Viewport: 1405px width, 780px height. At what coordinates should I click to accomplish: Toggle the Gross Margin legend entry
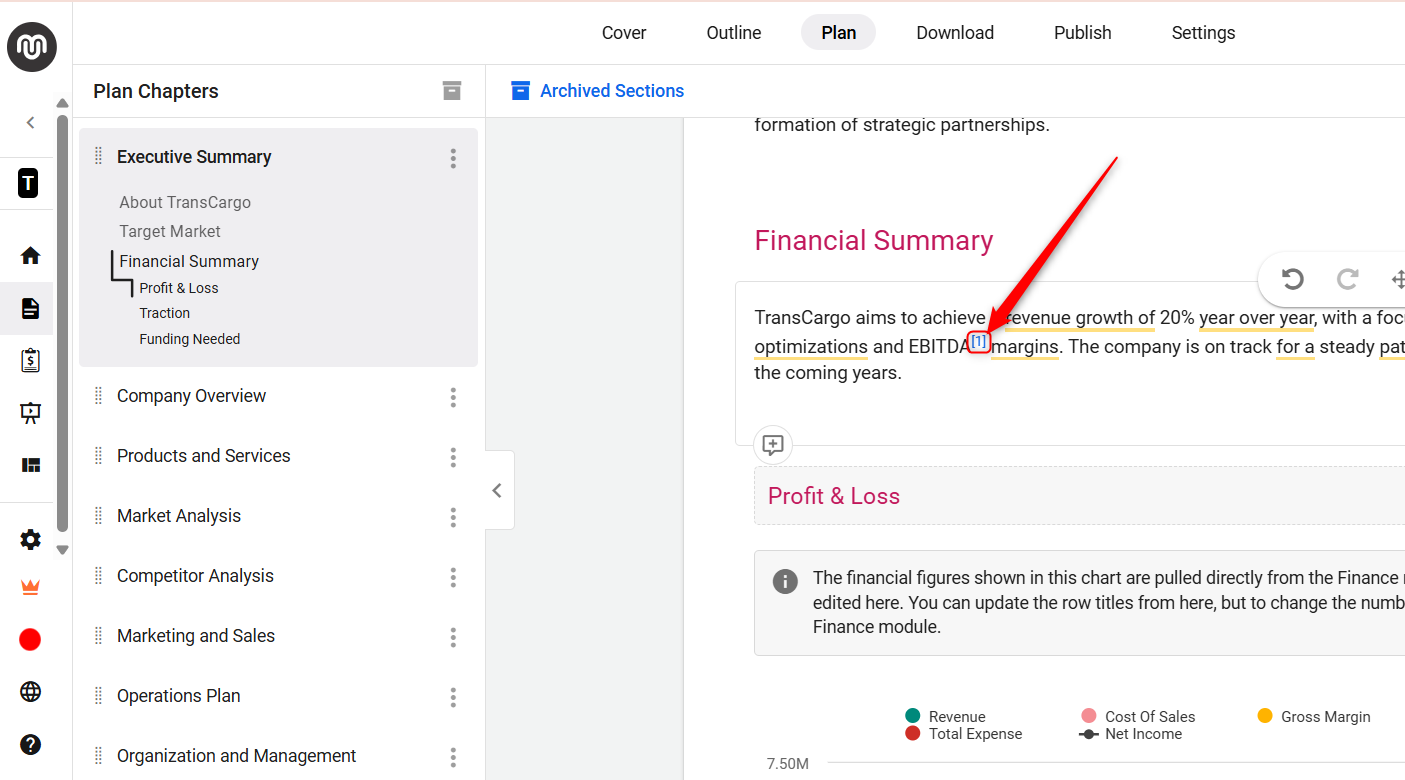pos(1313,716)
